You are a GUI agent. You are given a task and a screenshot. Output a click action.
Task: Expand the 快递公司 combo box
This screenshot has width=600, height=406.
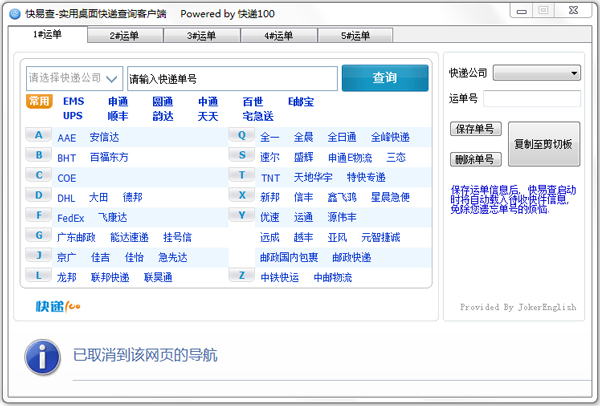point(537,73)
